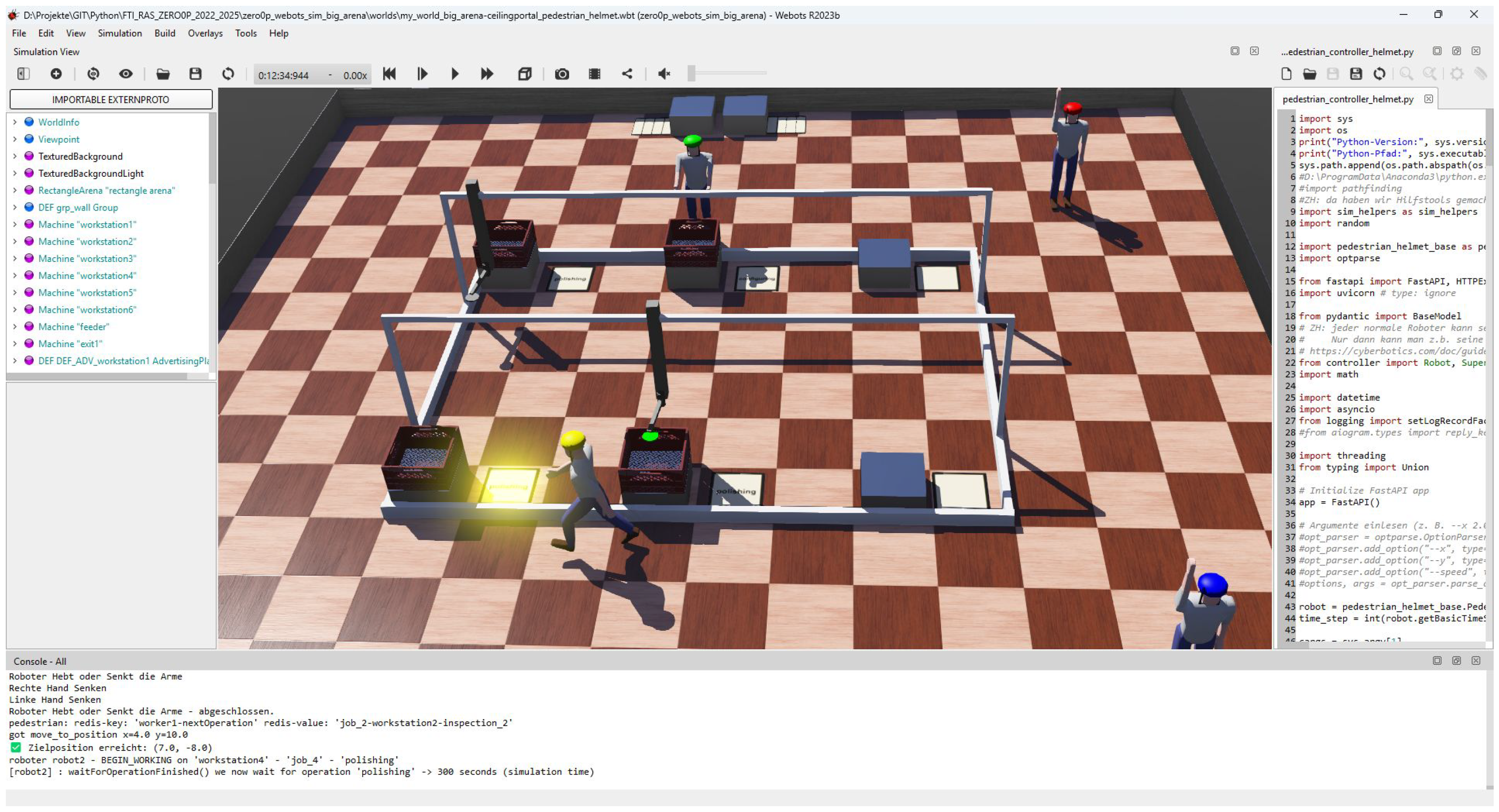Add a new node with plus icon
This screenshot has height=812, width=1499.
coord(56,74)
